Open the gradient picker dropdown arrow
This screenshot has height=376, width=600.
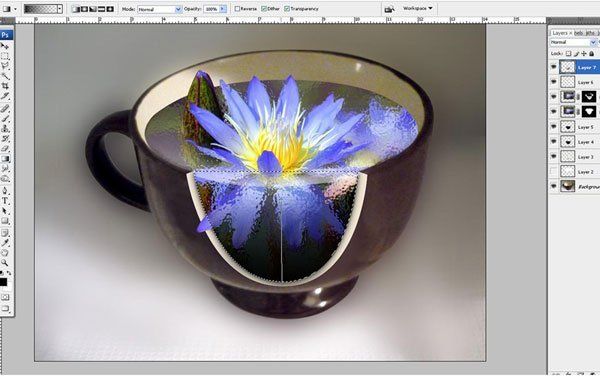tap(60, 9)
